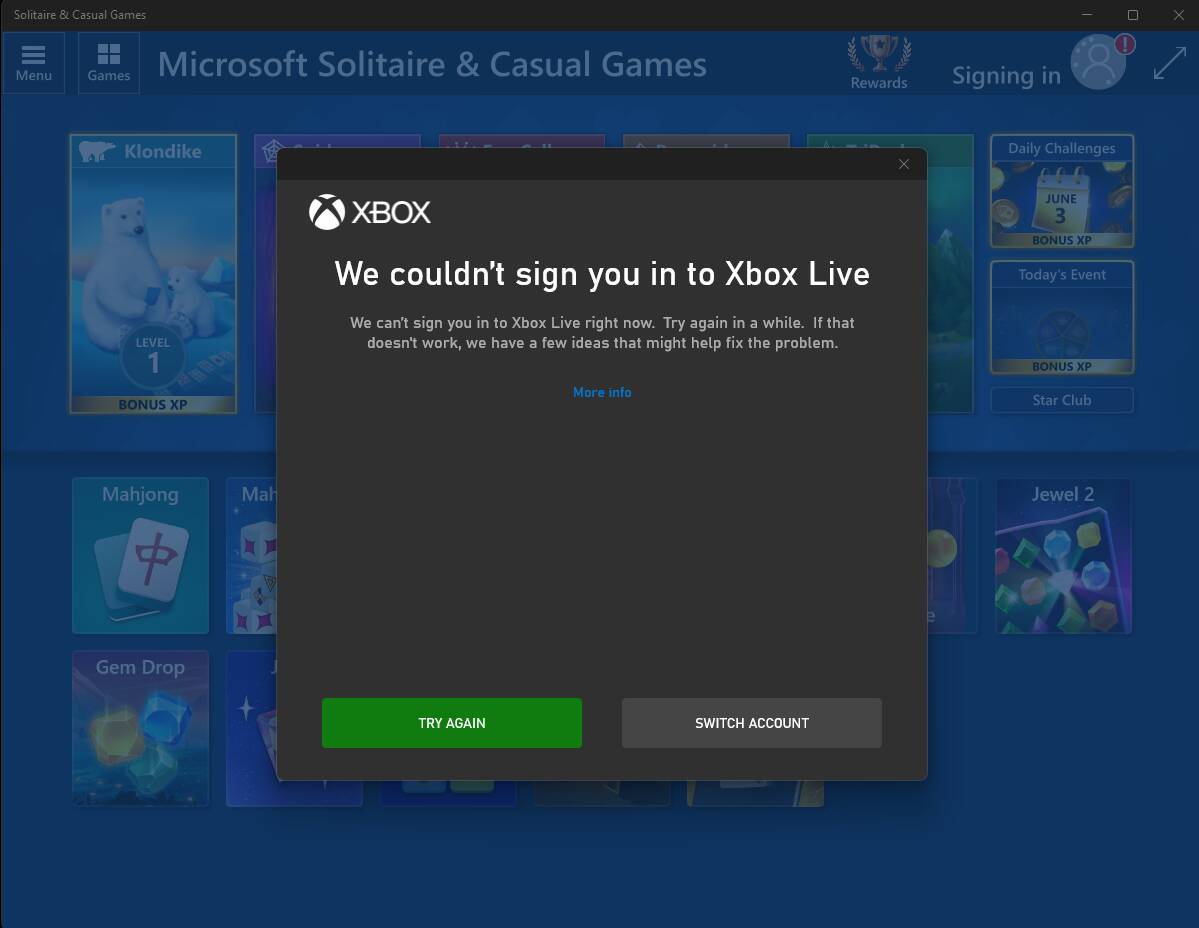This screenshot has height=928, width=1199.
Task: Open the Daily Challenges calendar tile
Action: click(1062, 191)
